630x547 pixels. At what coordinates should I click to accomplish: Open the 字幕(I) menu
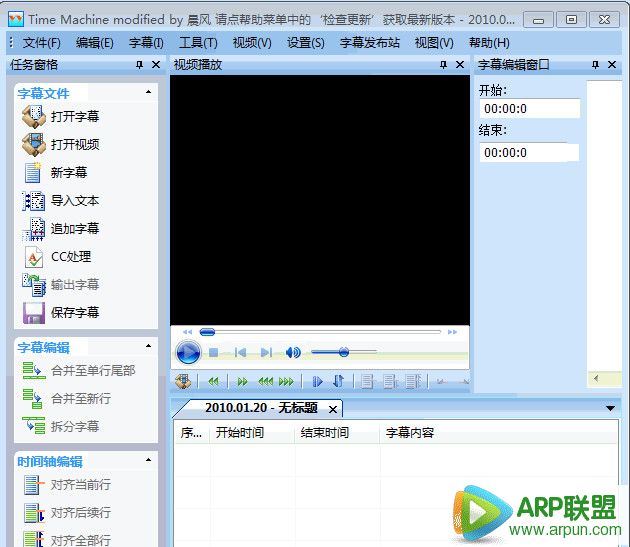coord(146,43)
